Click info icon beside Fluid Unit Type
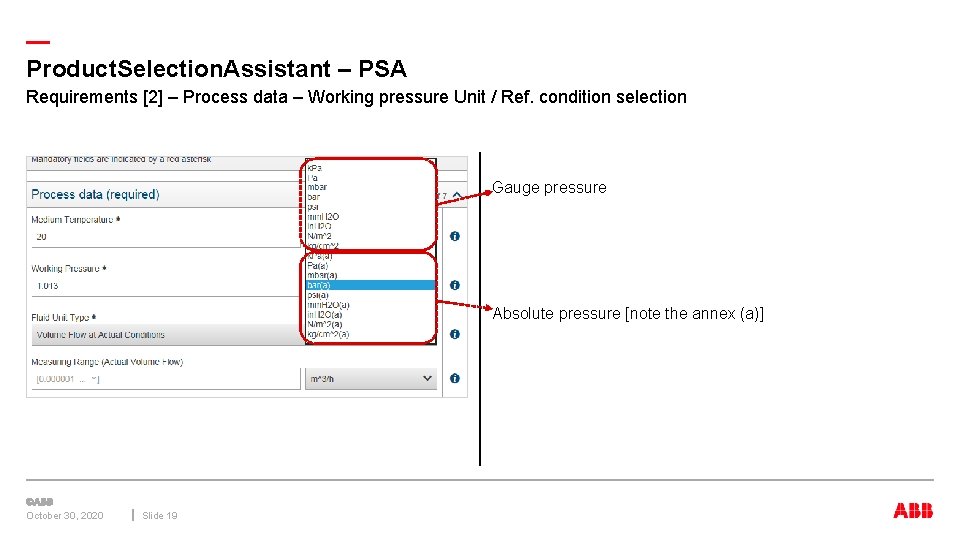The height and width of the screenshot is (540, 960). pos(455,334)
